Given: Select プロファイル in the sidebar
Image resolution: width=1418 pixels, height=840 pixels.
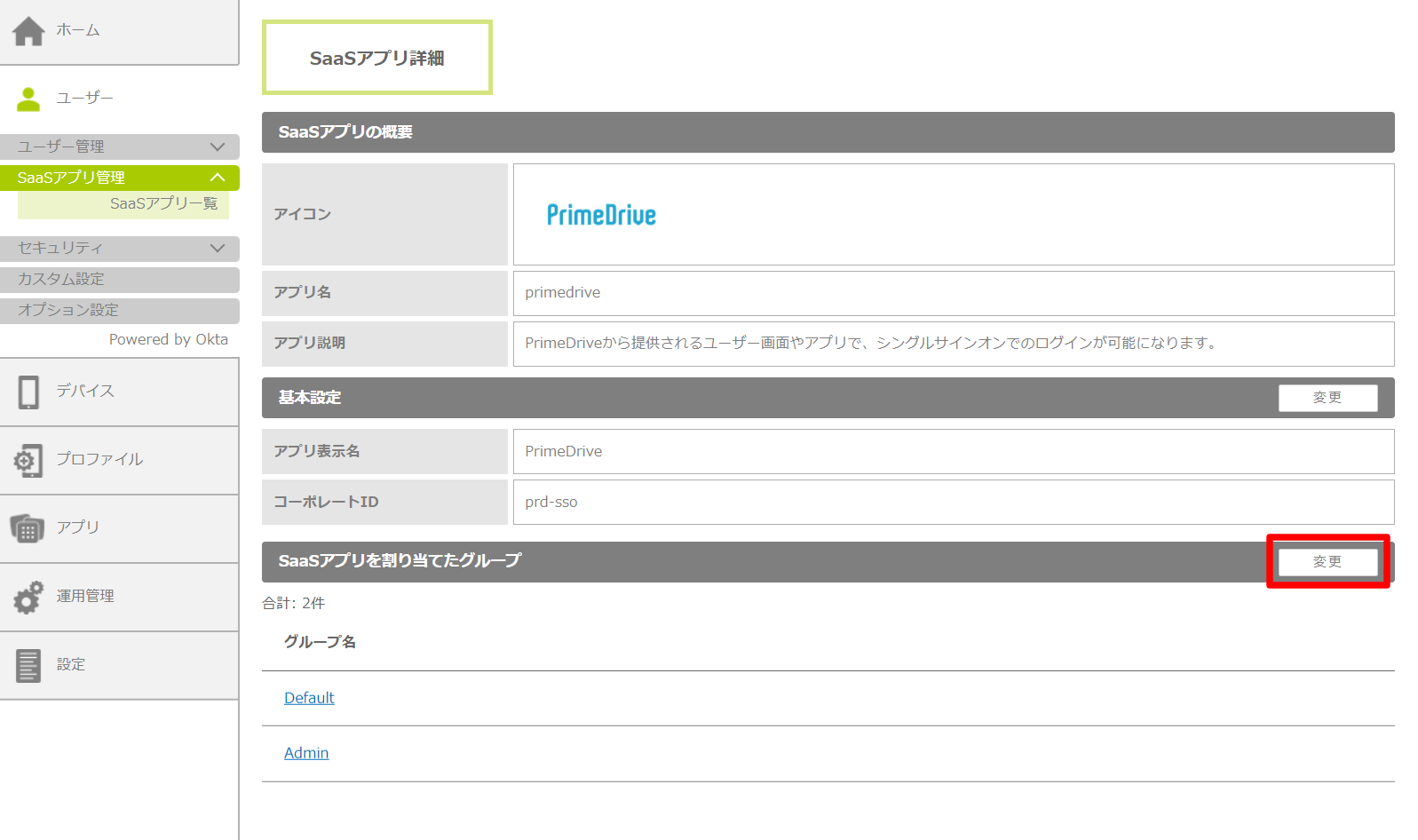Looking at the screenshot, I should 119,460.
